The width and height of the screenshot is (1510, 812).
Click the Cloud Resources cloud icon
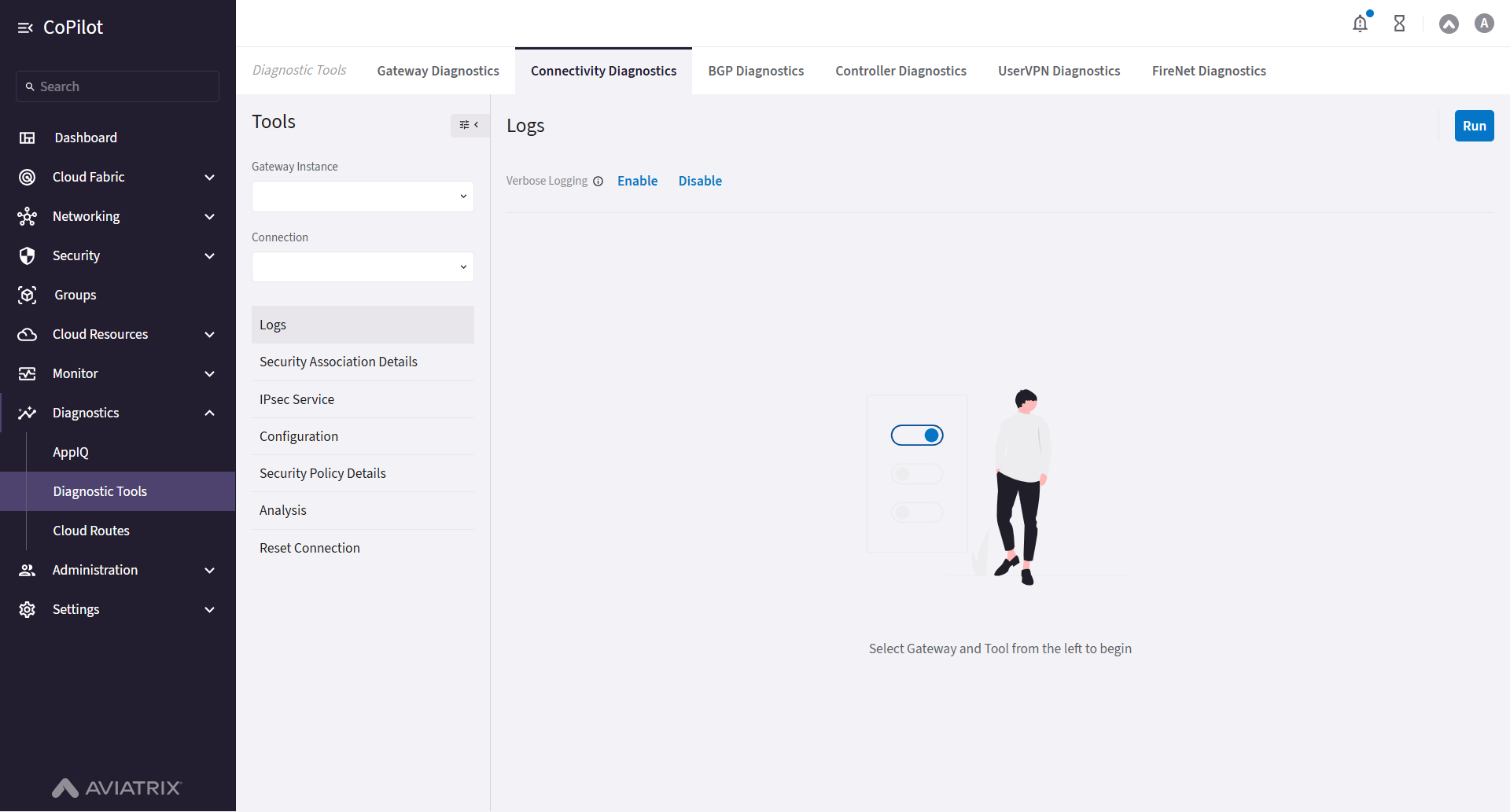coord(28,334)
